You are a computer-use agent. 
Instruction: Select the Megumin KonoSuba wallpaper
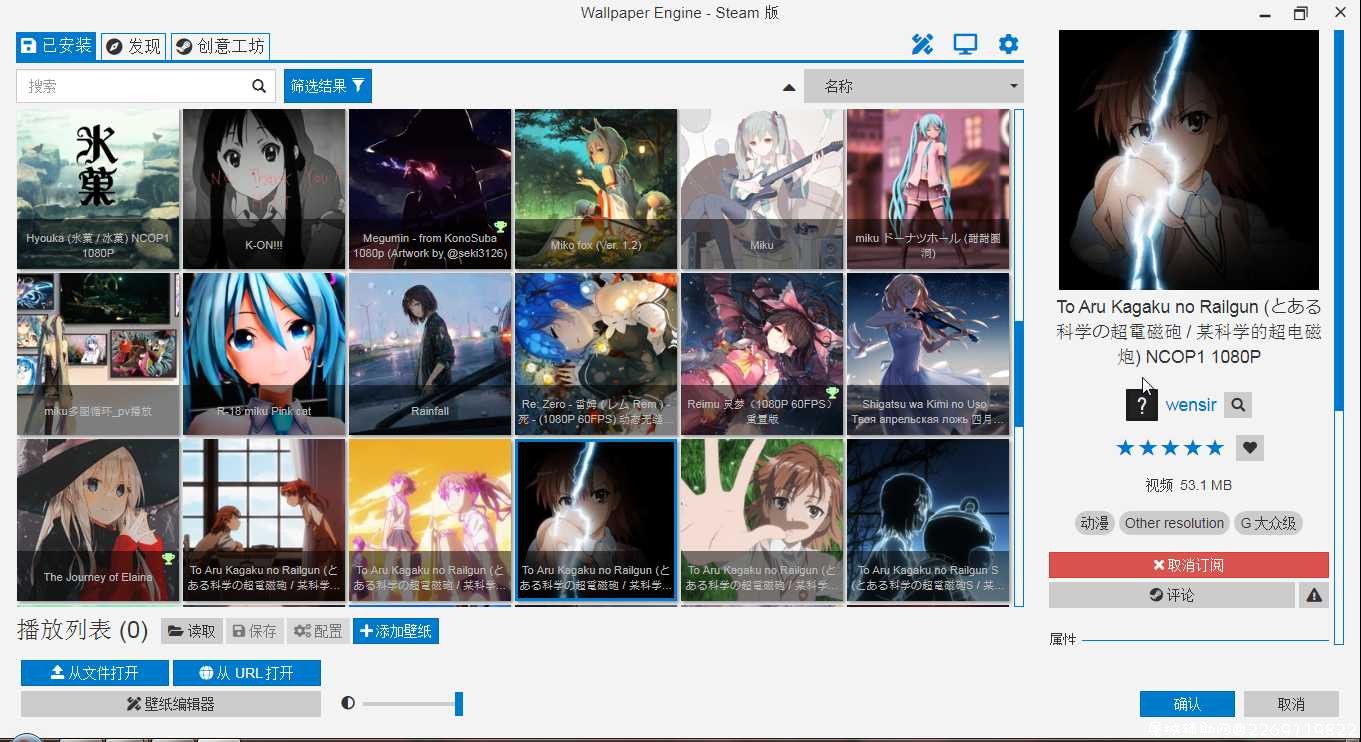point(430,189)
